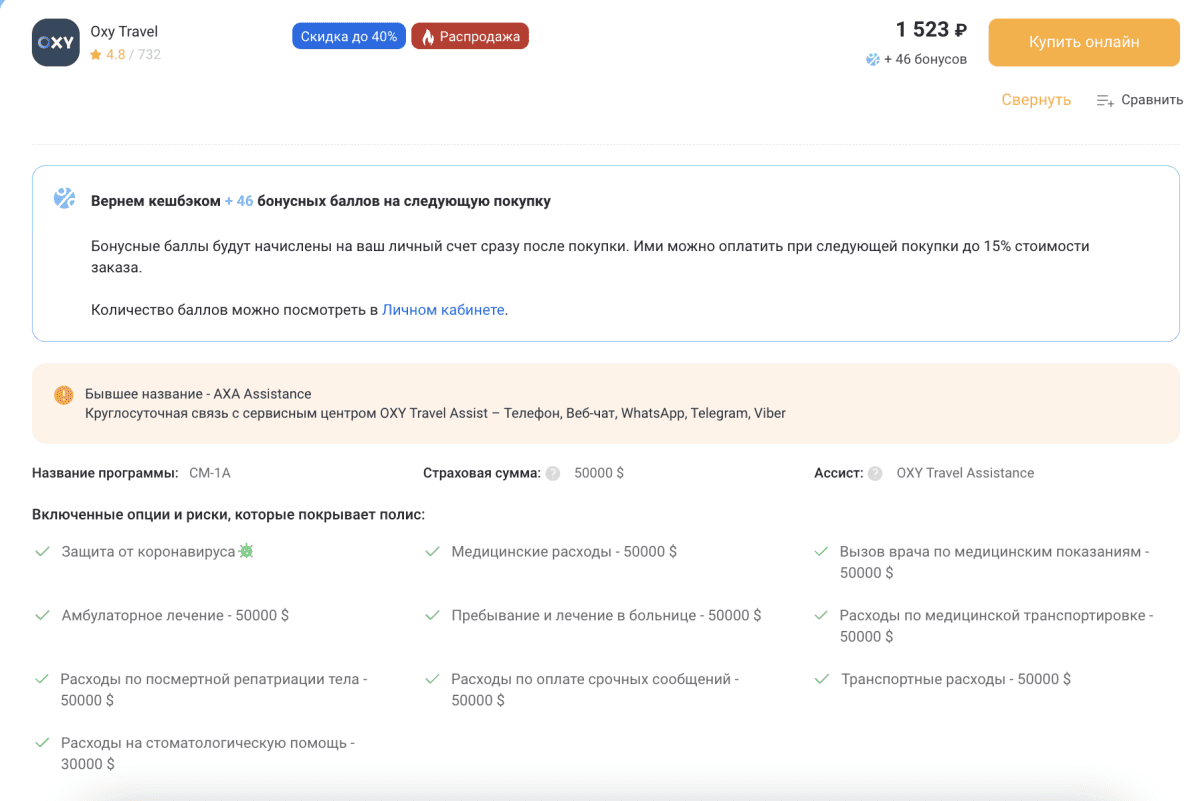Click the checkmark beside Амбулаторное лечение
The height and width of the screenshot is (801, 1200).
(43, 616)
